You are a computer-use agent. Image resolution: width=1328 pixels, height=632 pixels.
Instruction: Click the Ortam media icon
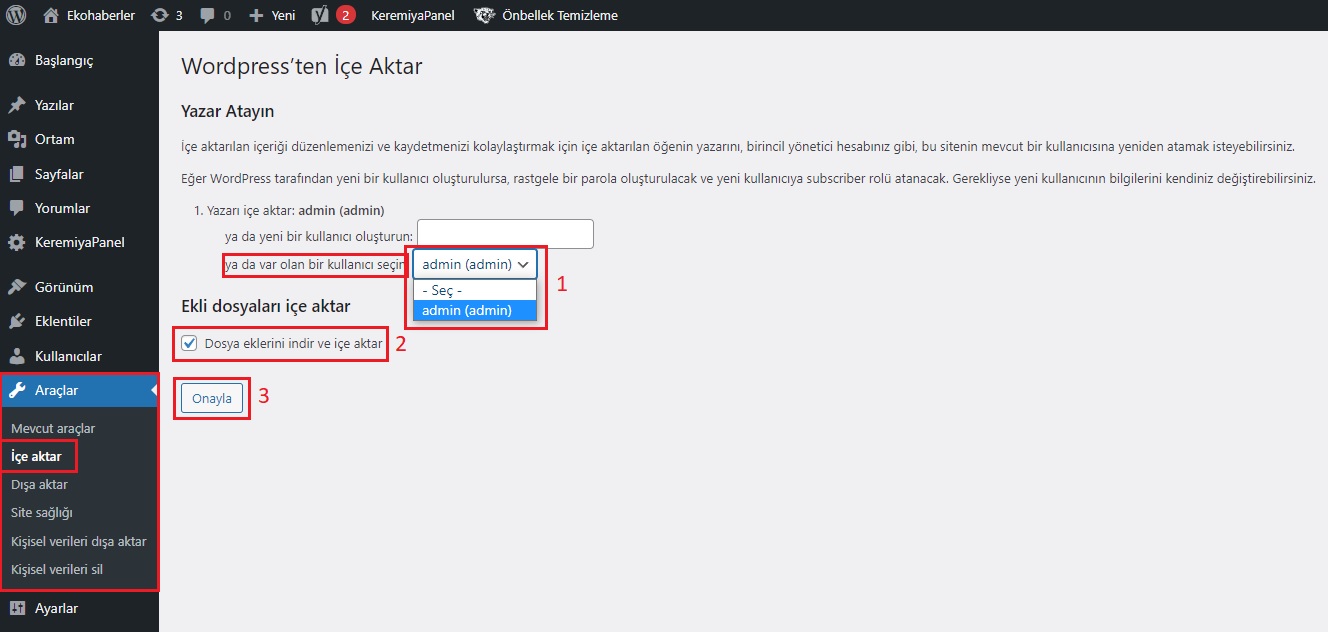(x=16, y=139)
